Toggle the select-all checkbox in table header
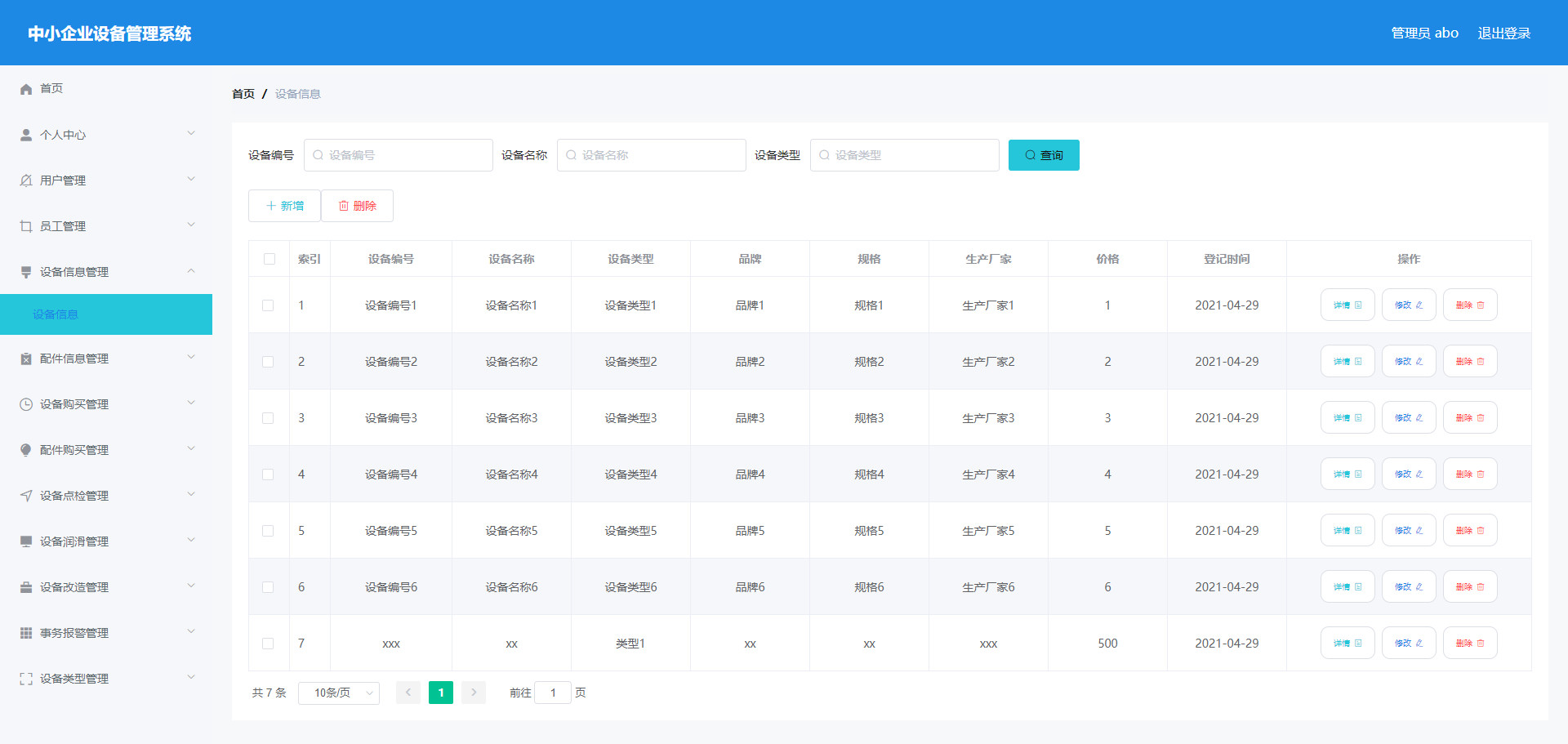Screen dimensions: 1568x744 269,259
